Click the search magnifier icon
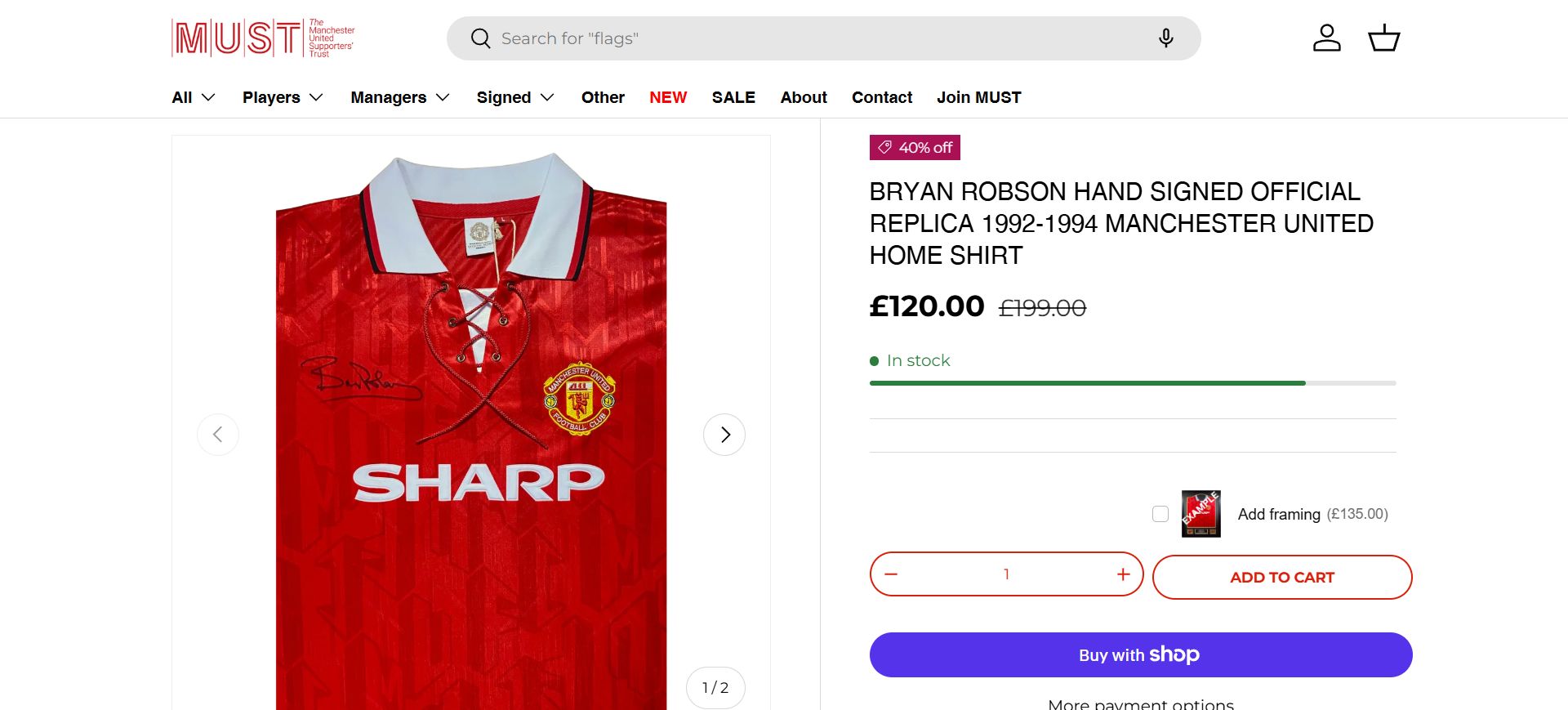The width and height of the screenshot is (1568, 710). click(x=480, y=38)
